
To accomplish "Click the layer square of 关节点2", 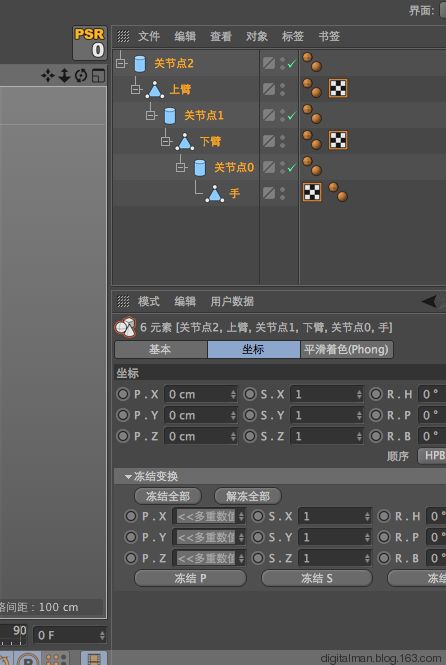I will tap(269, 63).
